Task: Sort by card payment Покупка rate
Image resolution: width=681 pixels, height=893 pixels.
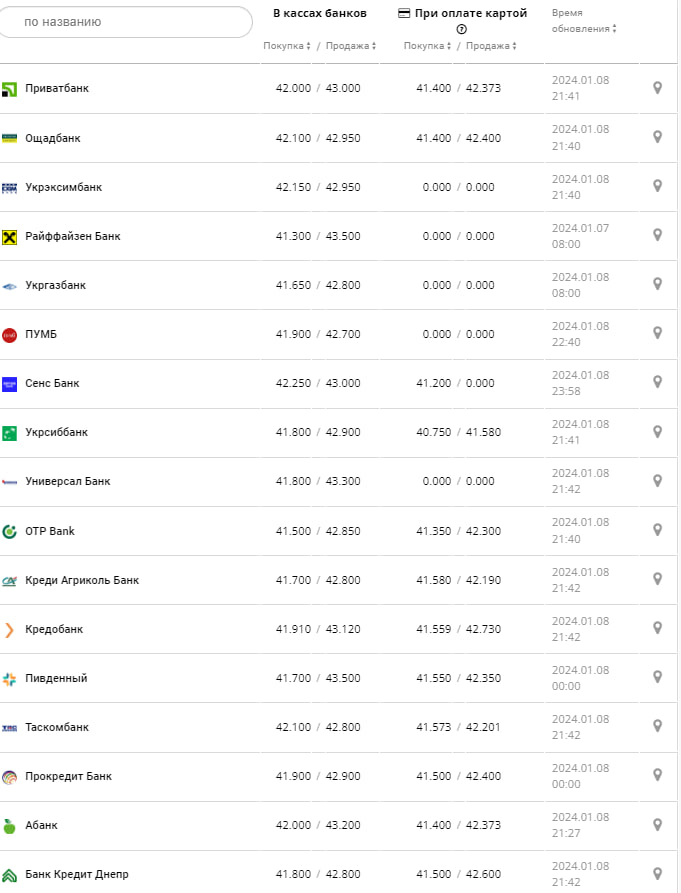Action: (427, 46)
